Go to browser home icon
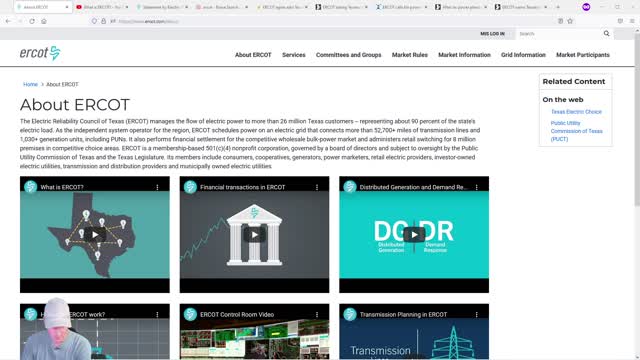Screen dimensions: 640x360 click(x=44, y=21)
